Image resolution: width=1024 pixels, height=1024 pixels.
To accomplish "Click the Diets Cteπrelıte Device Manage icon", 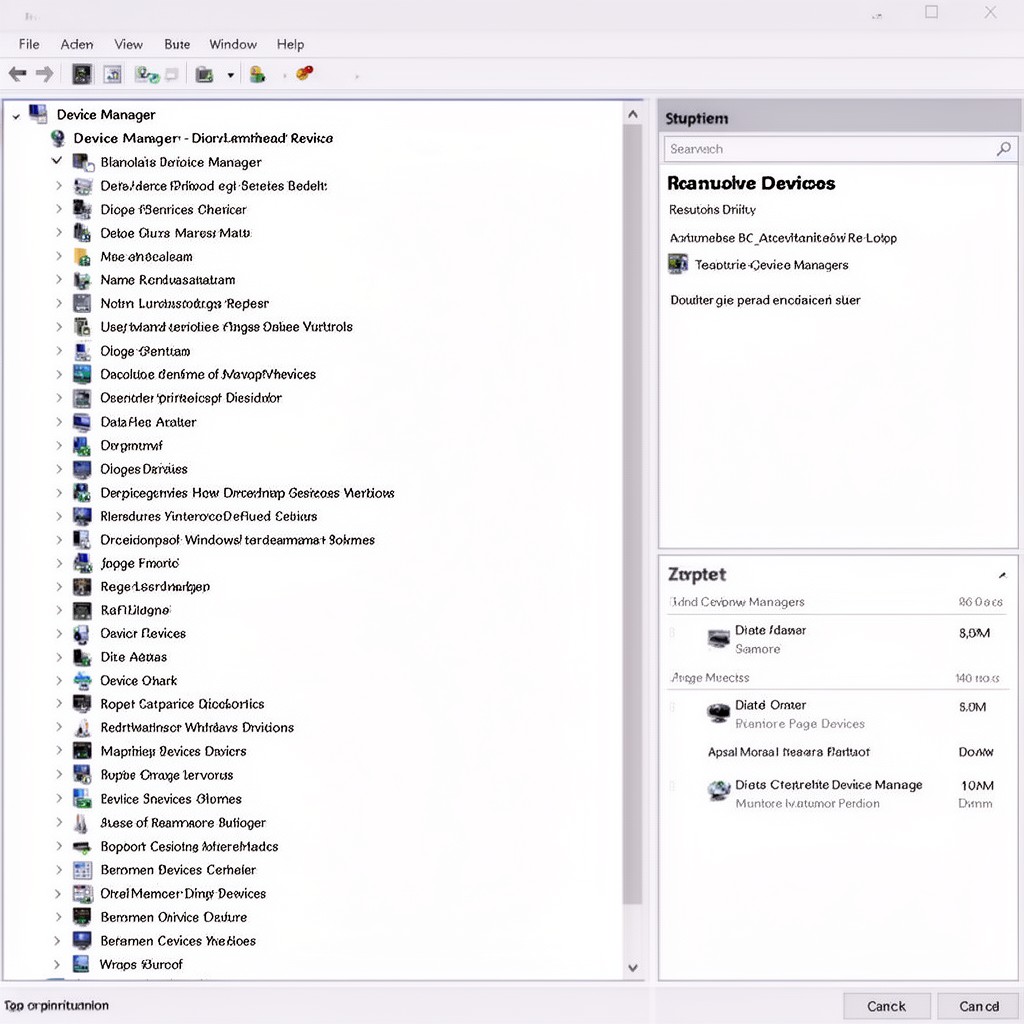I will pyautogui.click(x=718, y=791).
